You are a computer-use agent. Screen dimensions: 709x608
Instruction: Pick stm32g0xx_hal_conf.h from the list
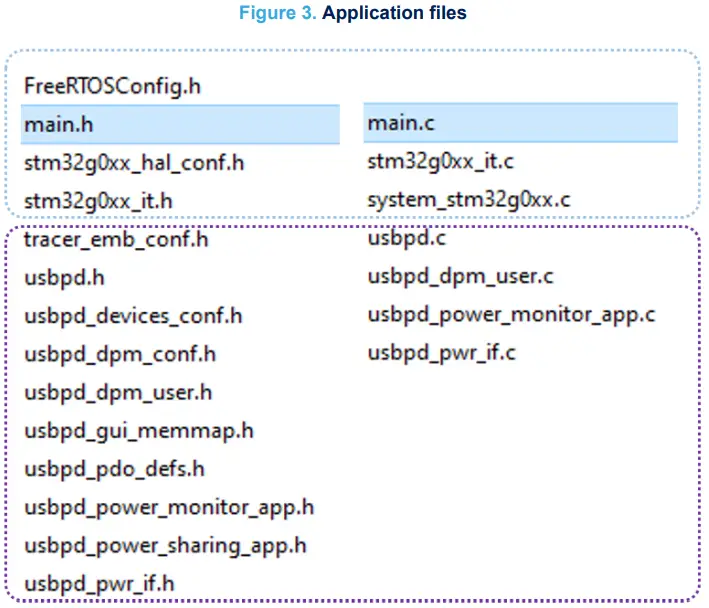click(x=134, y=162)
